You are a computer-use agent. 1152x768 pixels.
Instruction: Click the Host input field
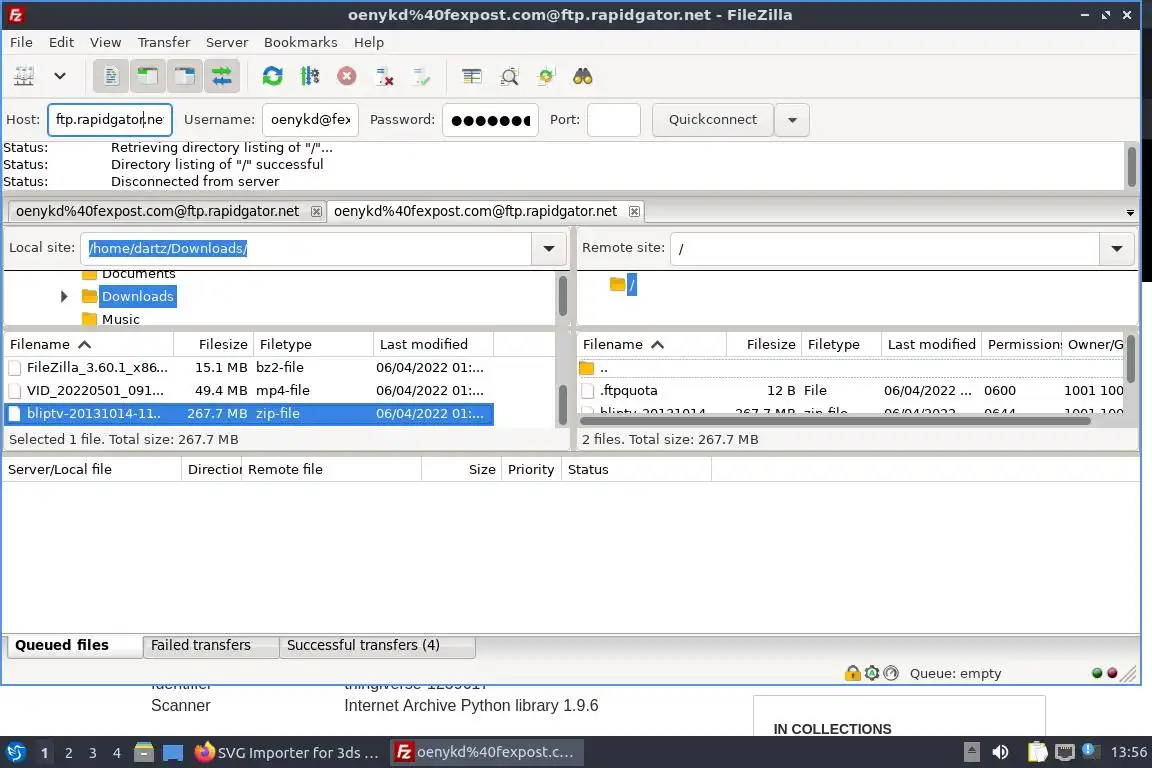point(110,120)
